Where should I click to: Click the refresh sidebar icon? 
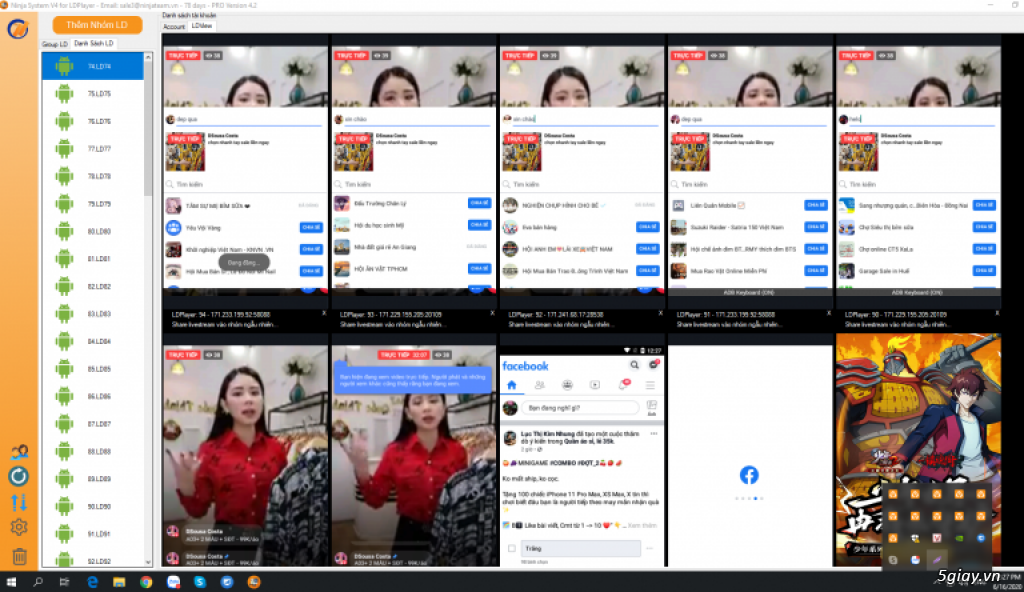click(x=18, y=476)
